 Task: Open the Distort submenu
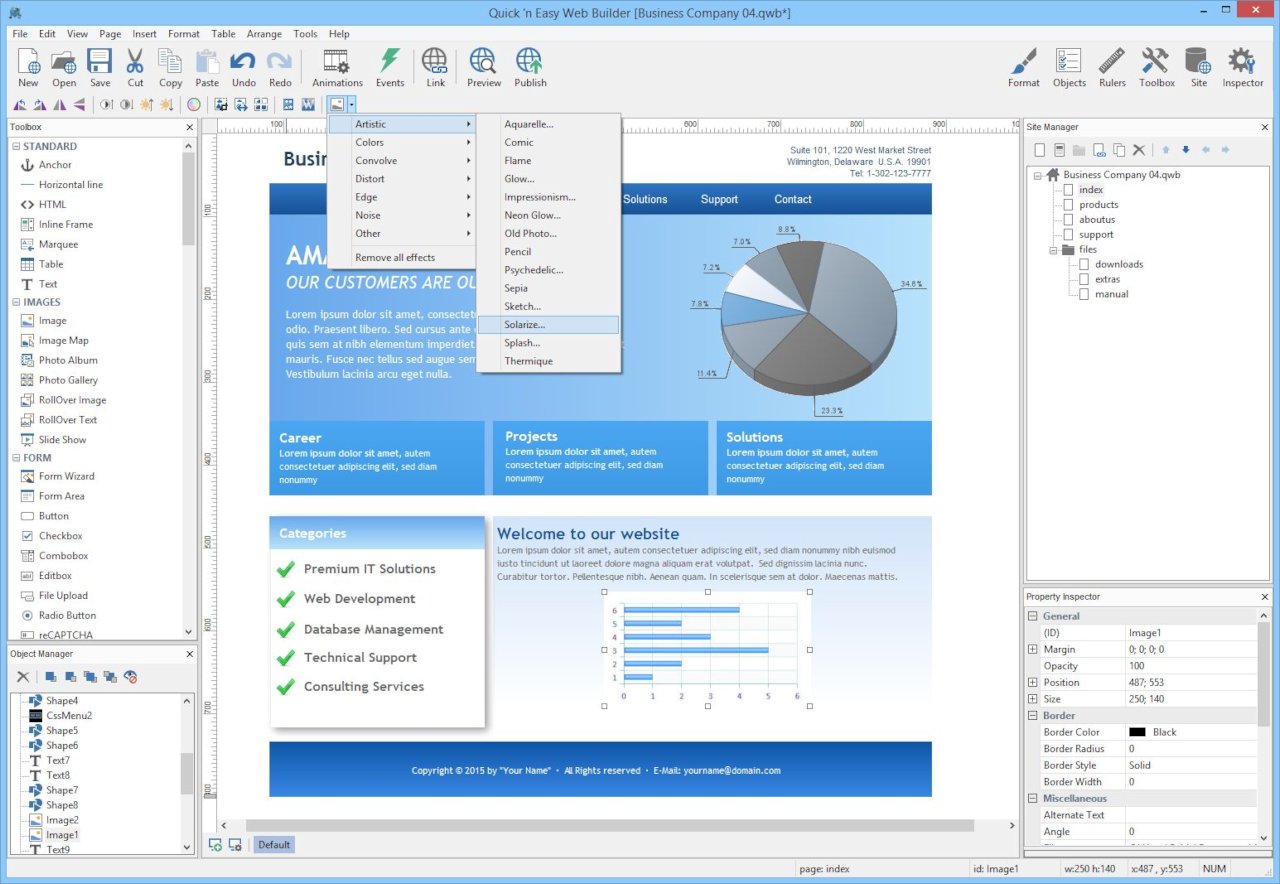pos(401,179)
